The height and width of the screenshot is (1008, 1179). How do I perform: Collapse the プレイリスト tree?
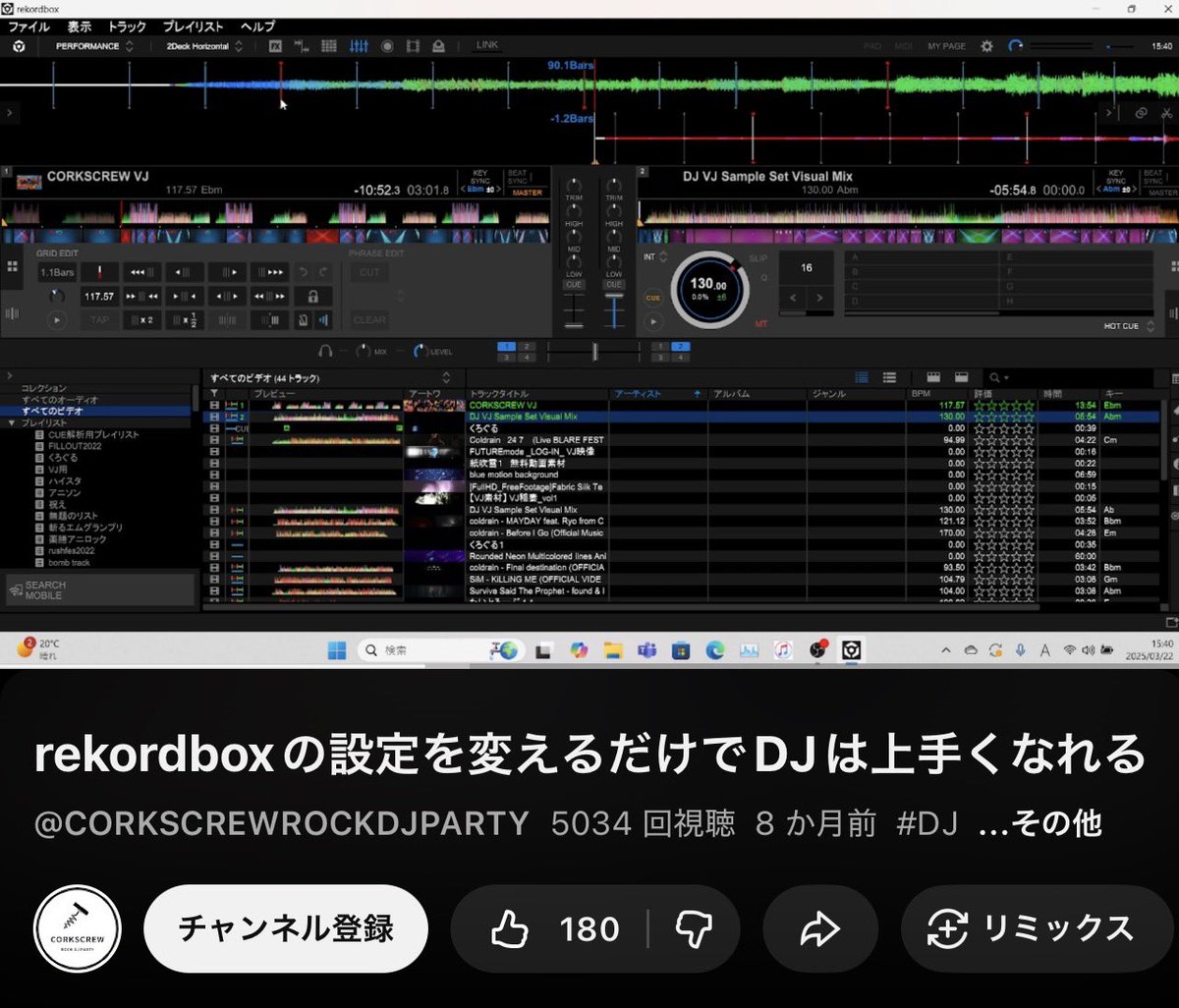point(12,422)
